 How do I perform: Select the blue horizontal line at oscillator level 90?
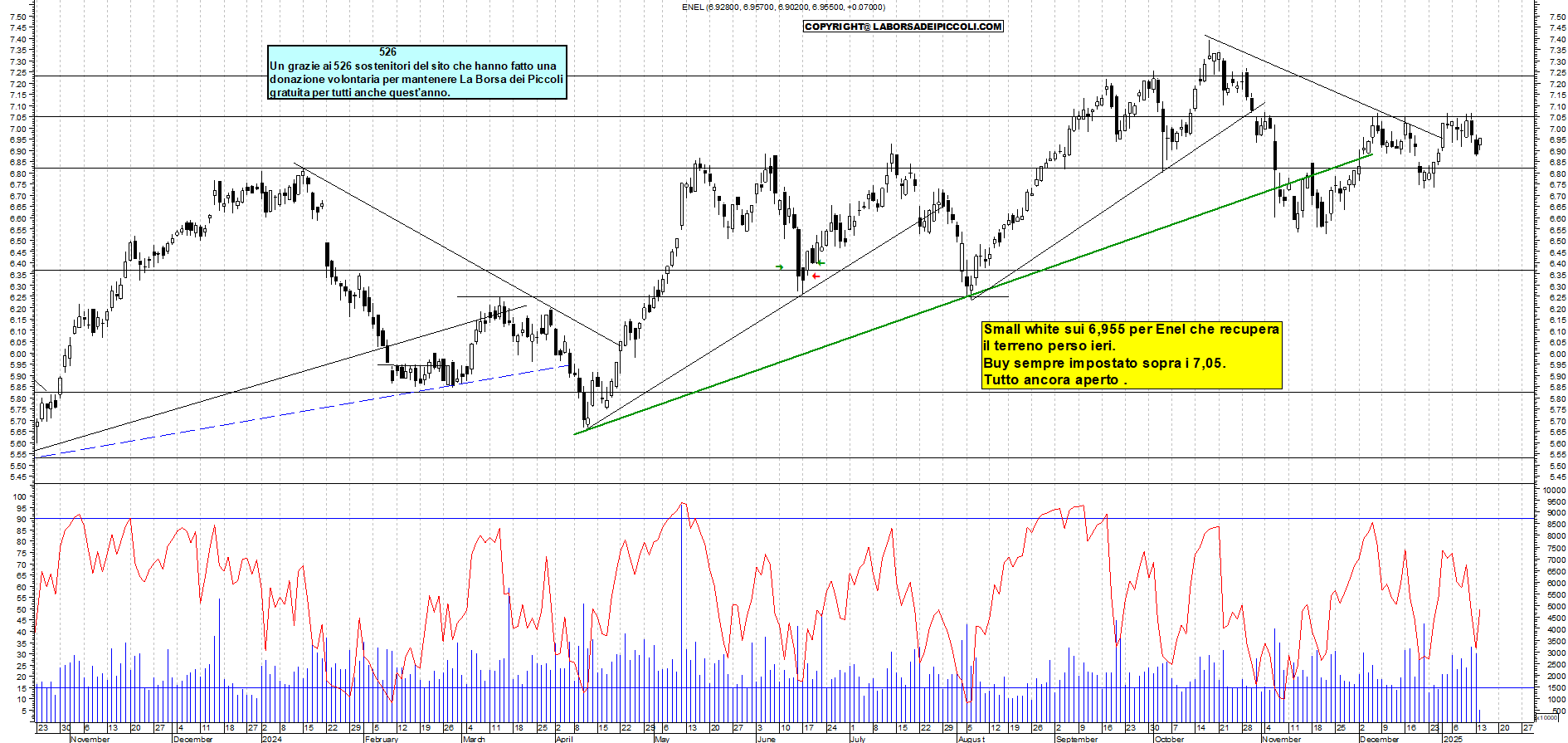pyautogui.click(x=784, y=519)
